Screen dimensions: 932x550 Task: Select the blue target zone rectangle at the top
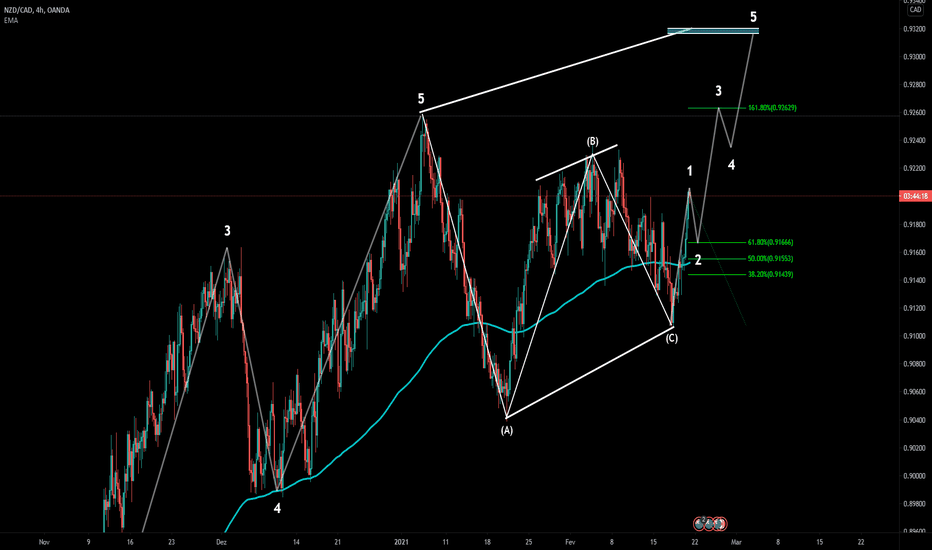point(713,31)
